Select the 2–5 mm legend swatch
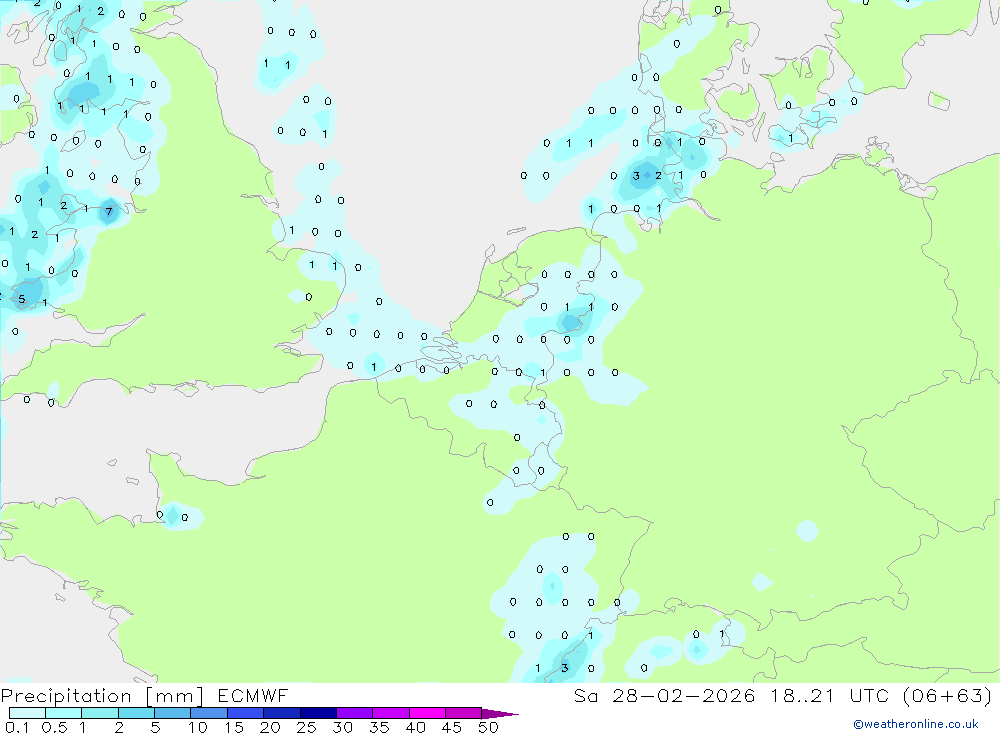 pos(136,713)
